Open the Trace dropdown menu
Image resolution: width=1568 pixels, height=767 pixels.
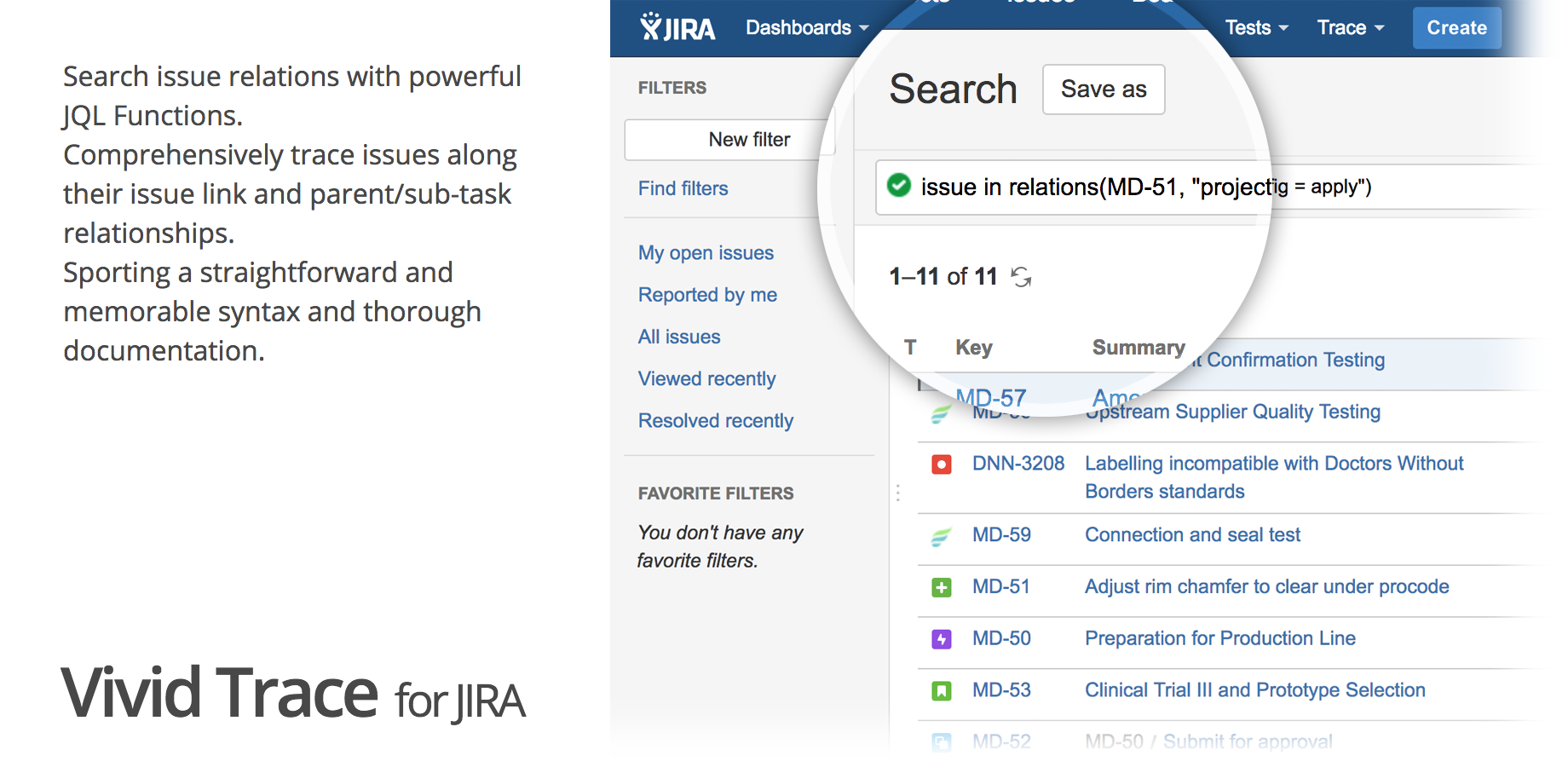(1351, 28)
